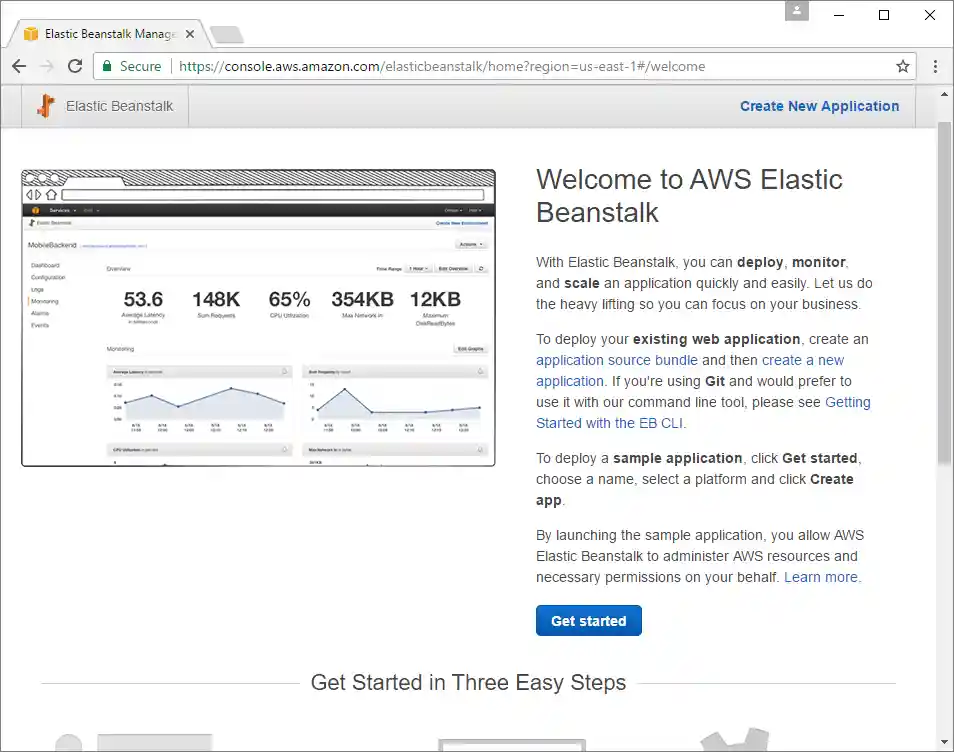Open Create New Application
954x752 pixels.
(819, 106)
